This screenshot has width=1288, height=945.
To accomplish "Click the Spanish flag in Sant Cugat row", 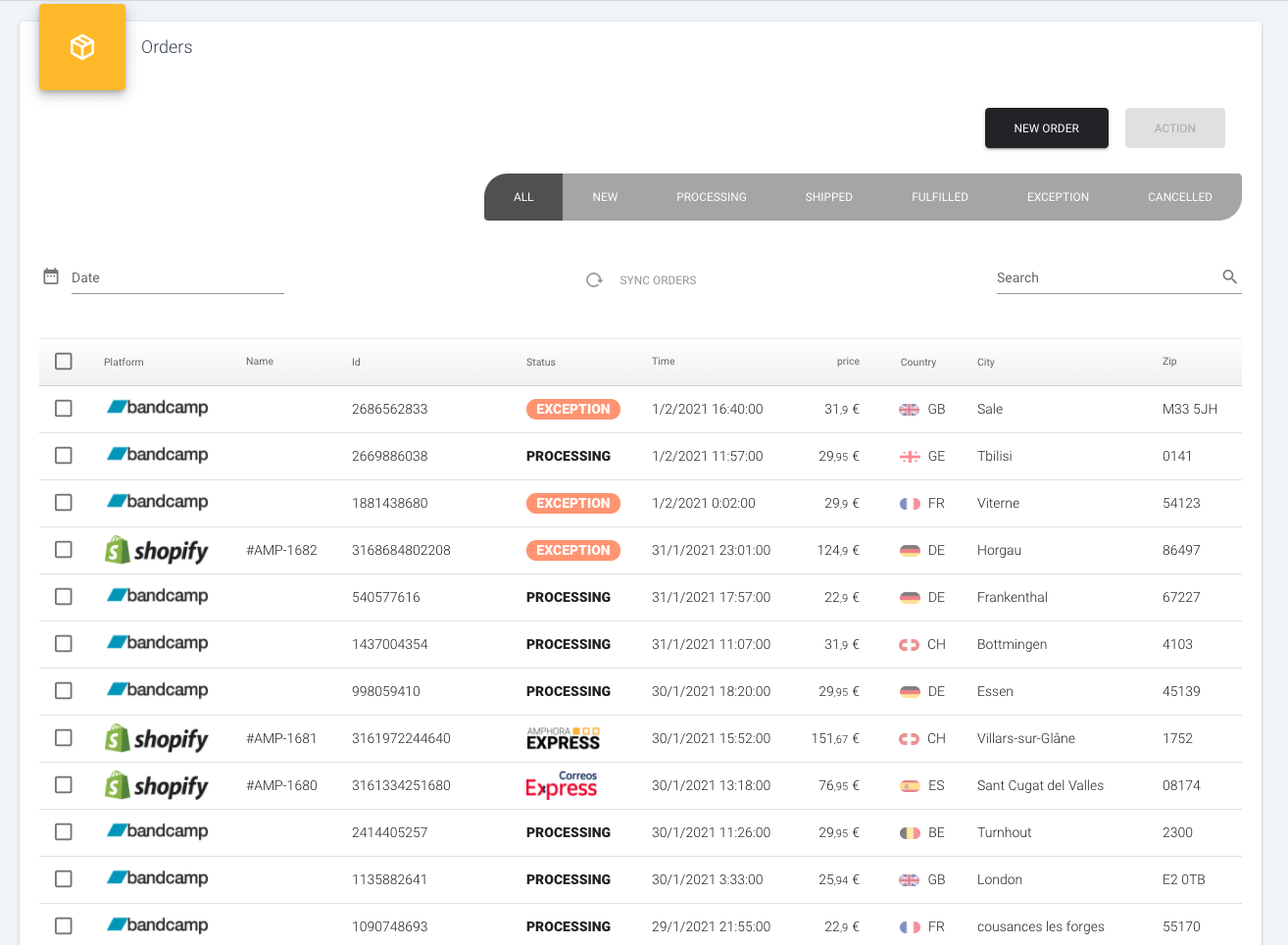I will [x=910, y=786].
